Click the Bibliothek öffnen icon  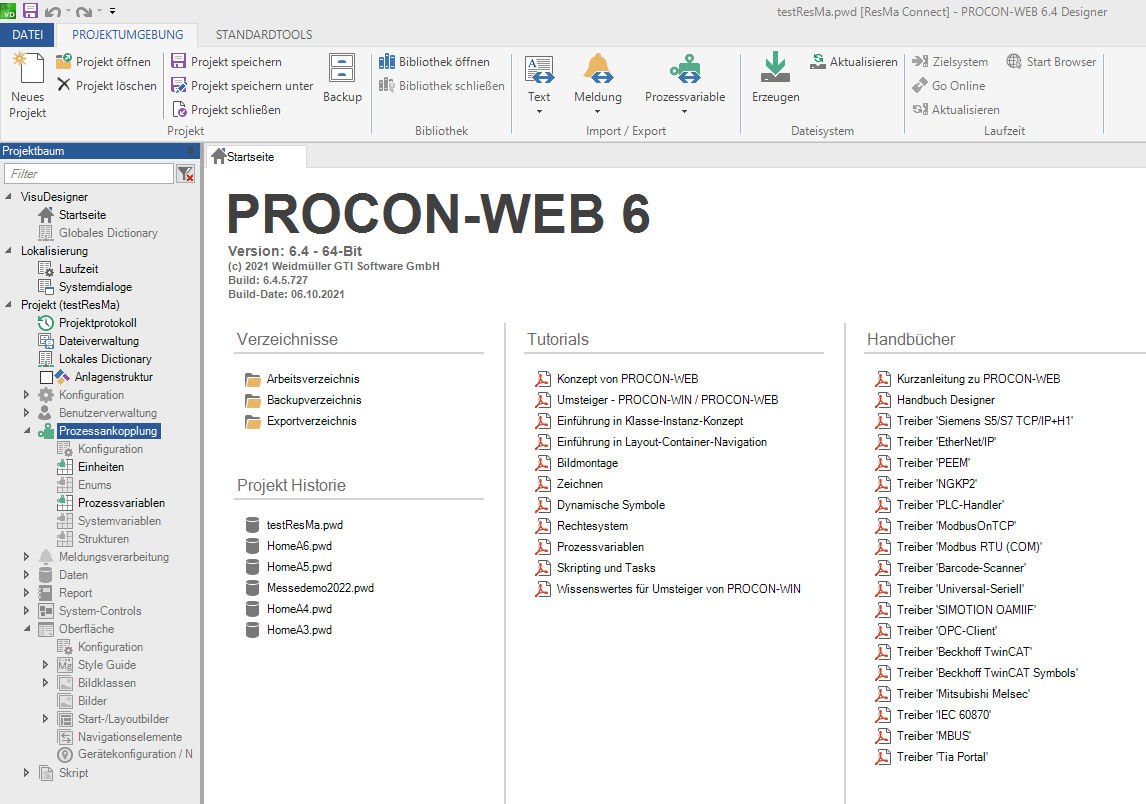click(388, 62)
